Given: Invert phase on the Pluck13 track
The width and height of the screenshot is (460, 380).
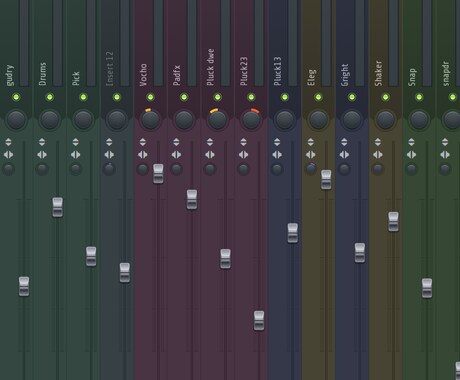Looking at the screenshot, I should 277,142.
